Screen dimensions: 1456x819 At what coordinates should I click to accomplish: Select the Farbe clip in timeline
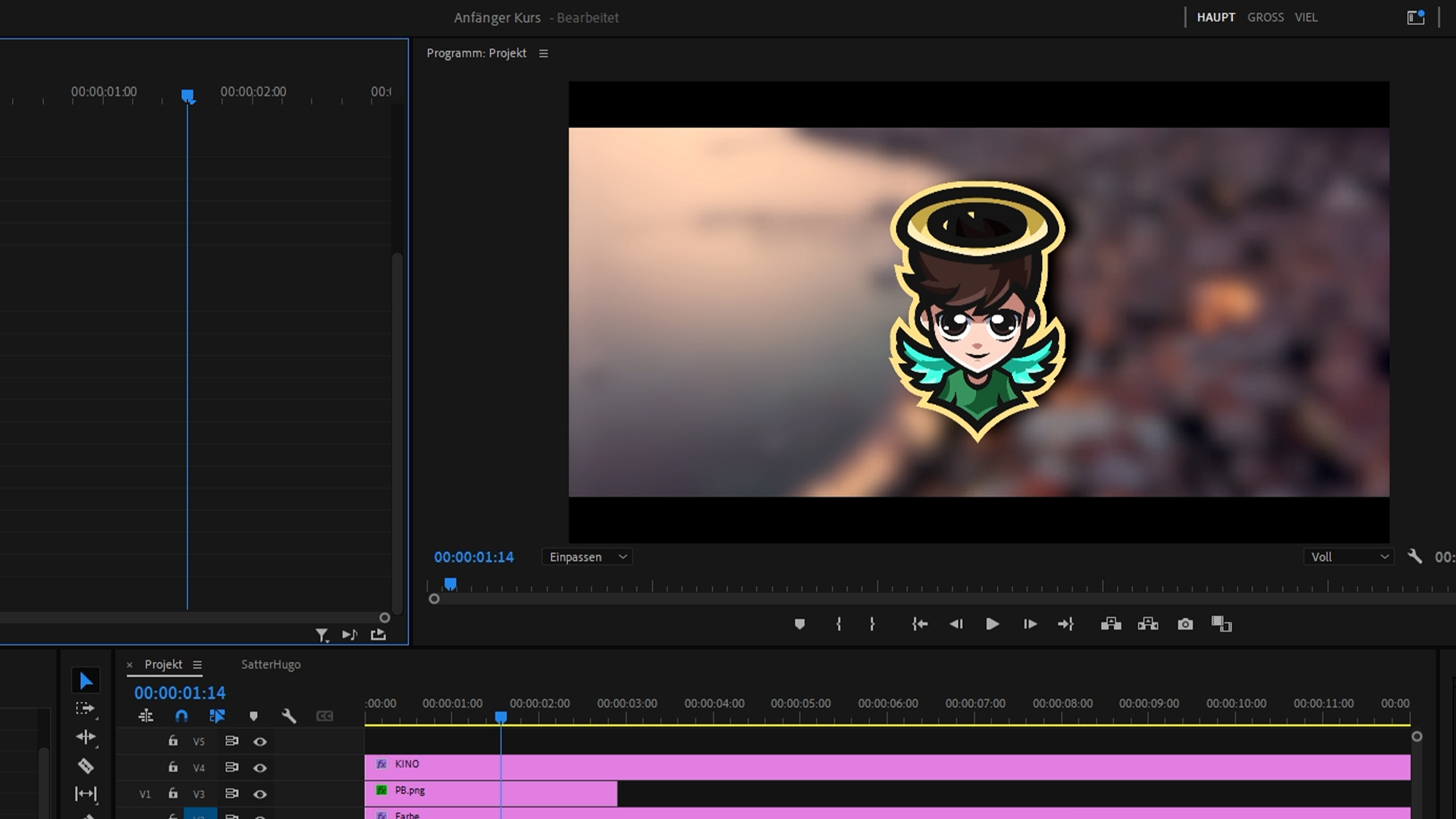887,814
